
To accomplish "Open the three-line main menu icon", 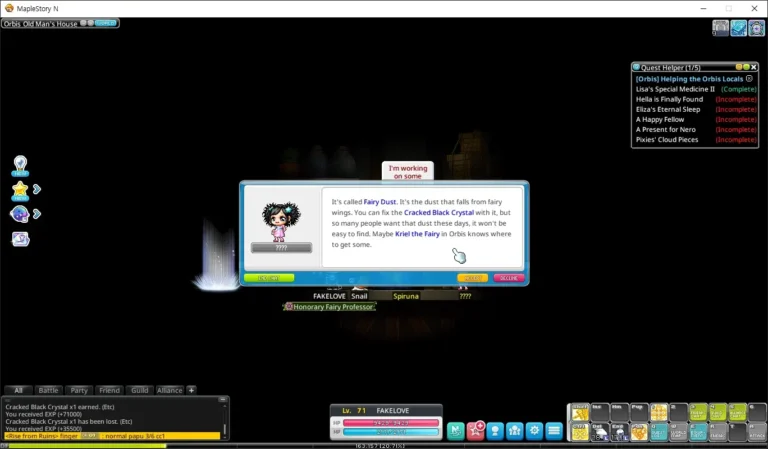I will click(554, 431).
